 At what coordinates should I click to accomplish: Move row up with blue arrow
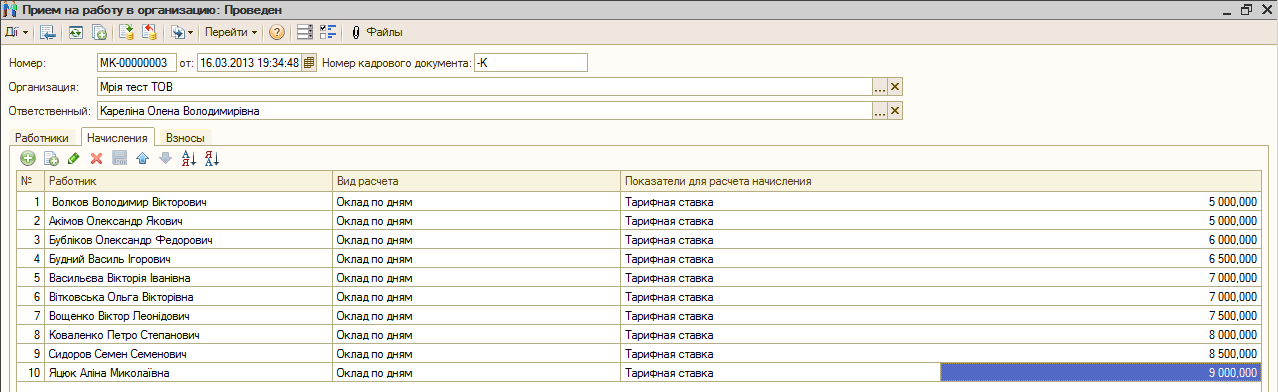[x=142, y=158]
